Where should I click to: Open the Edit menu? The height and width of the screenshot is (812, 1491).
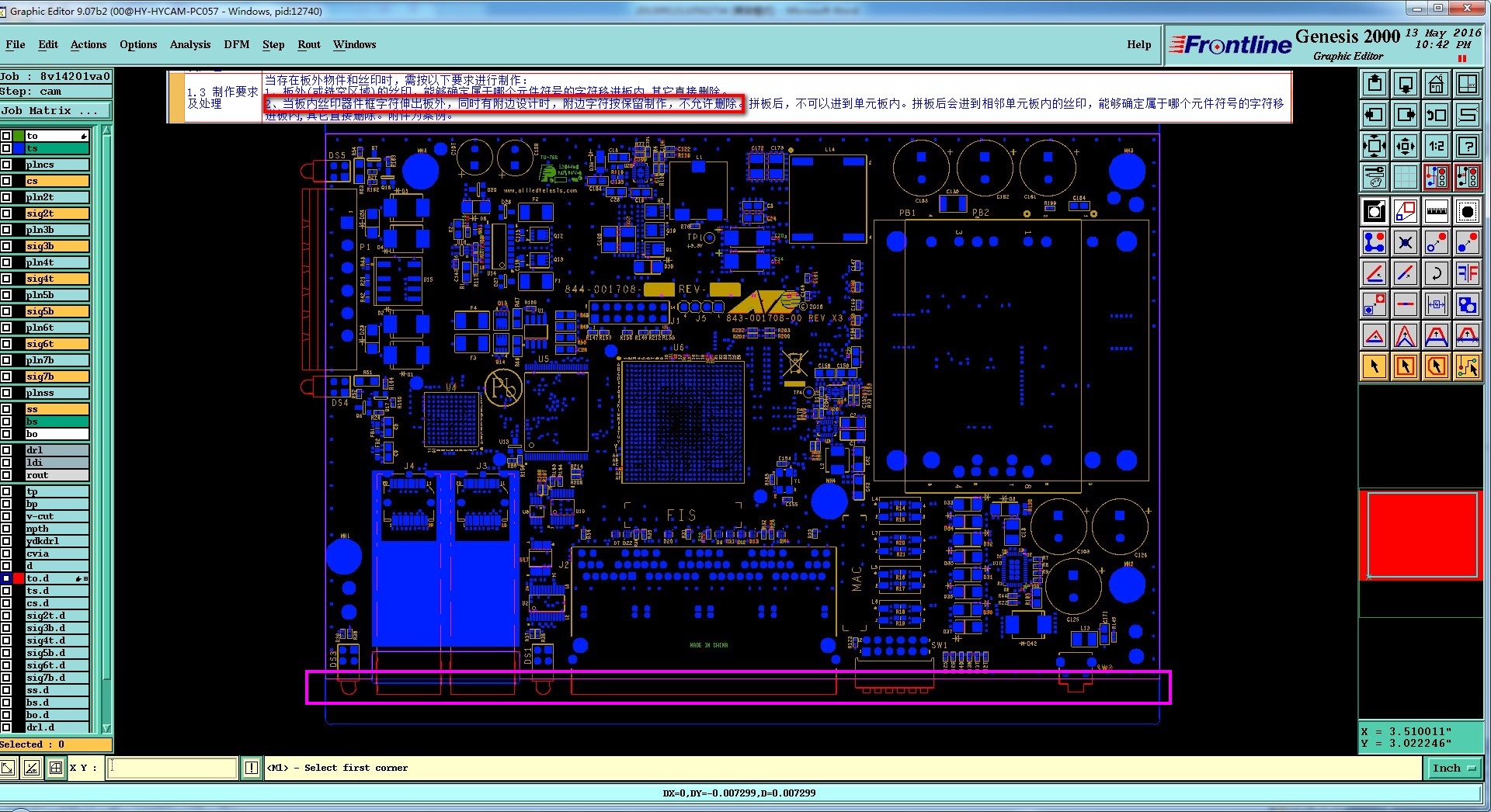click(x=48, y=44)
